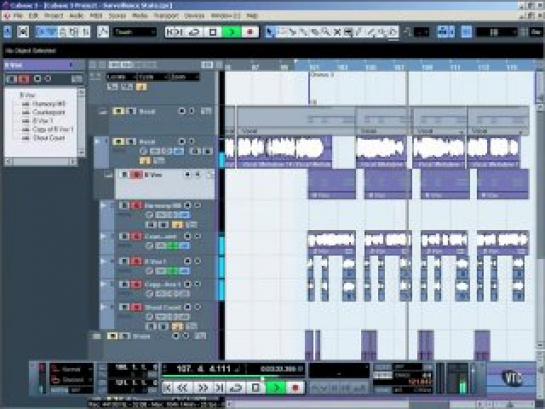This screenshot has height=409, width=545.
Task: Select the Zoom magnifier tool
Action: (326, 32)
